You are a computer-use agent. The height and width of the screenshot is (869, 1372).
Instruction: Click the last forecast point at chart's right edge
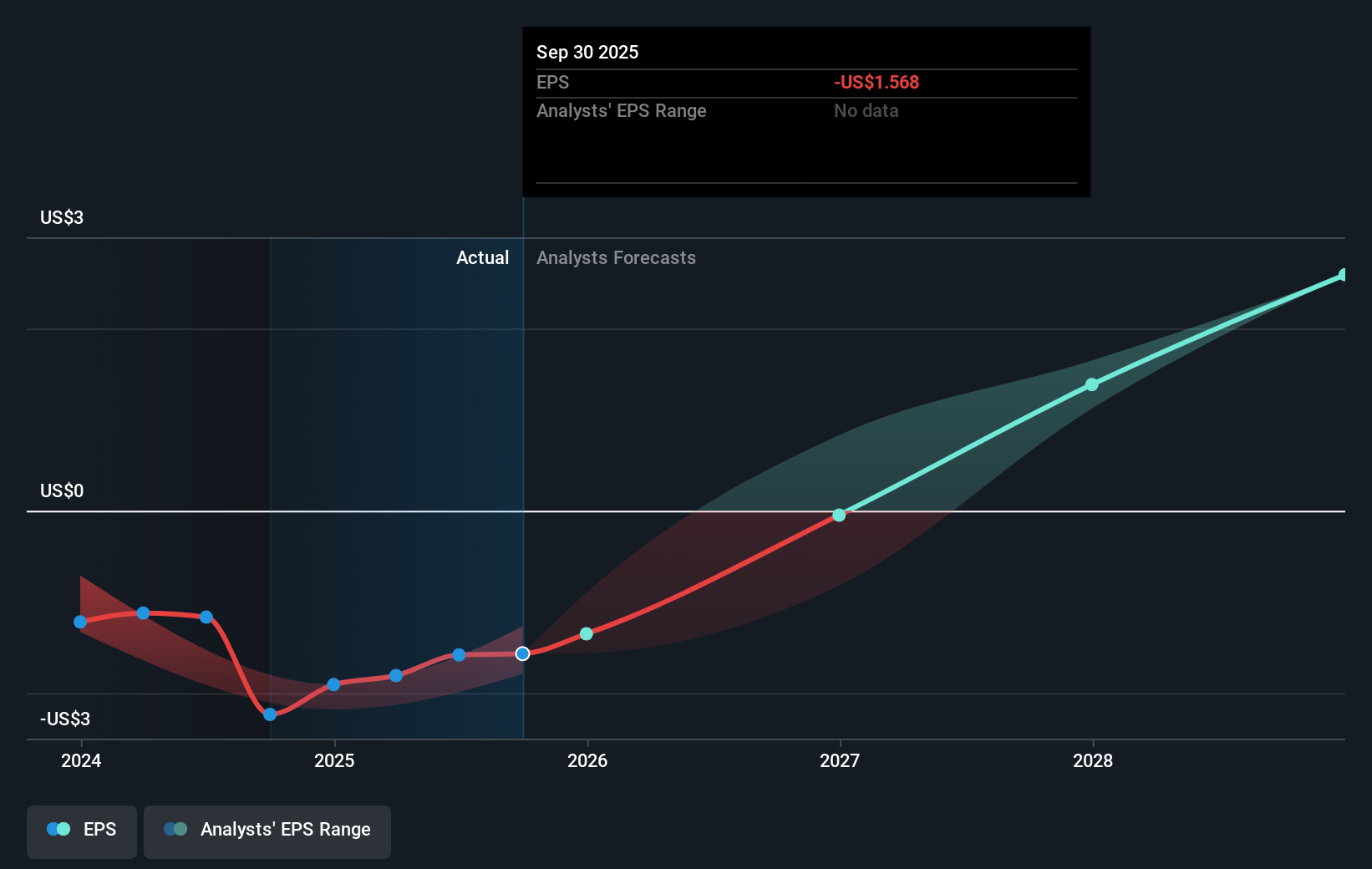click(x=1344, y=275)
